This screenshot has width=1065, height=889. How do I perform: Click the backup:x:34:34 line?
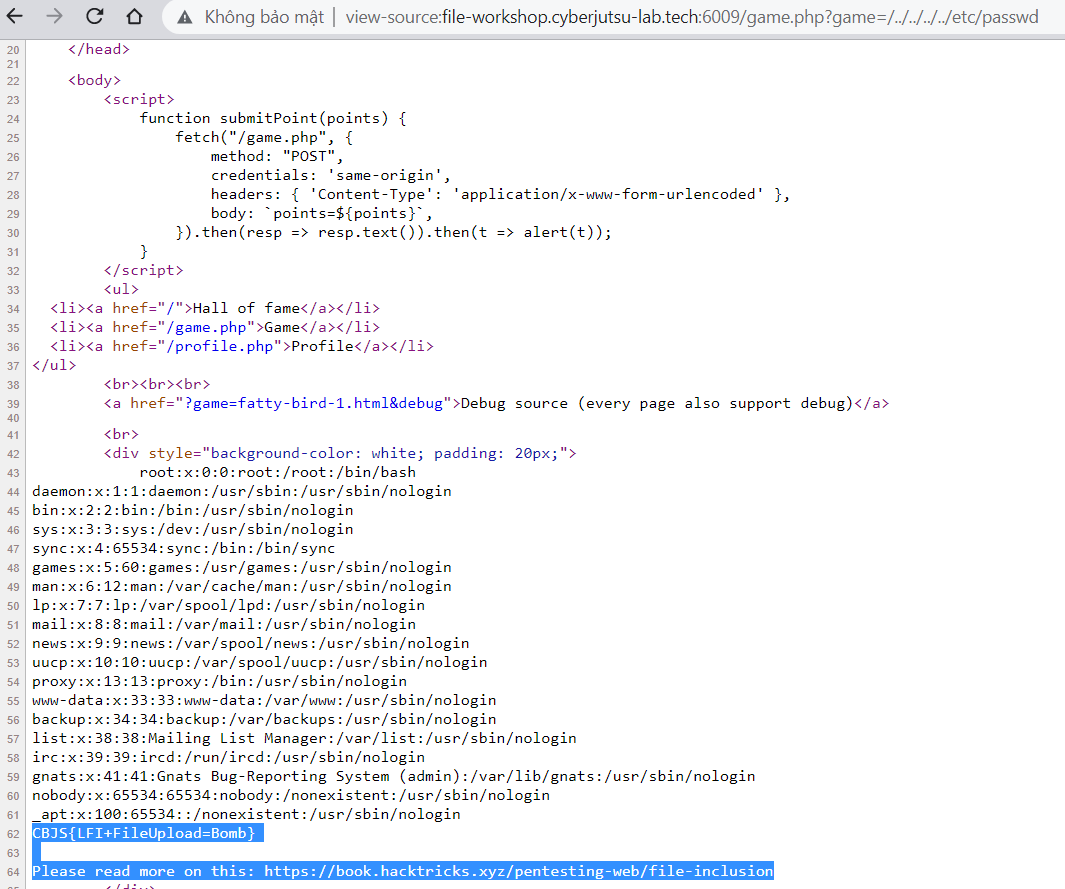click(264, 719)
